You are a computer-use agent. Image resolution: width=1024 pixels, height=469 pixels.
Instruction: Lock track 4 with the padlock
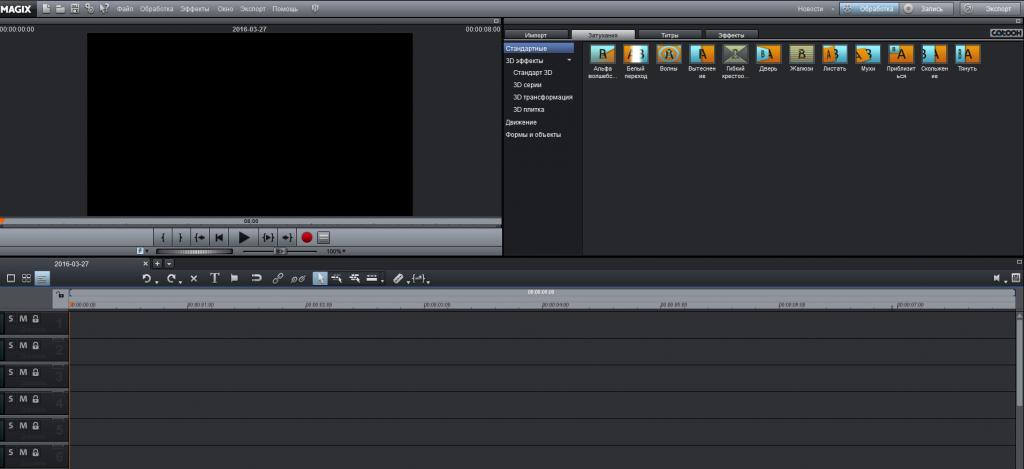(x=35, y=398)
